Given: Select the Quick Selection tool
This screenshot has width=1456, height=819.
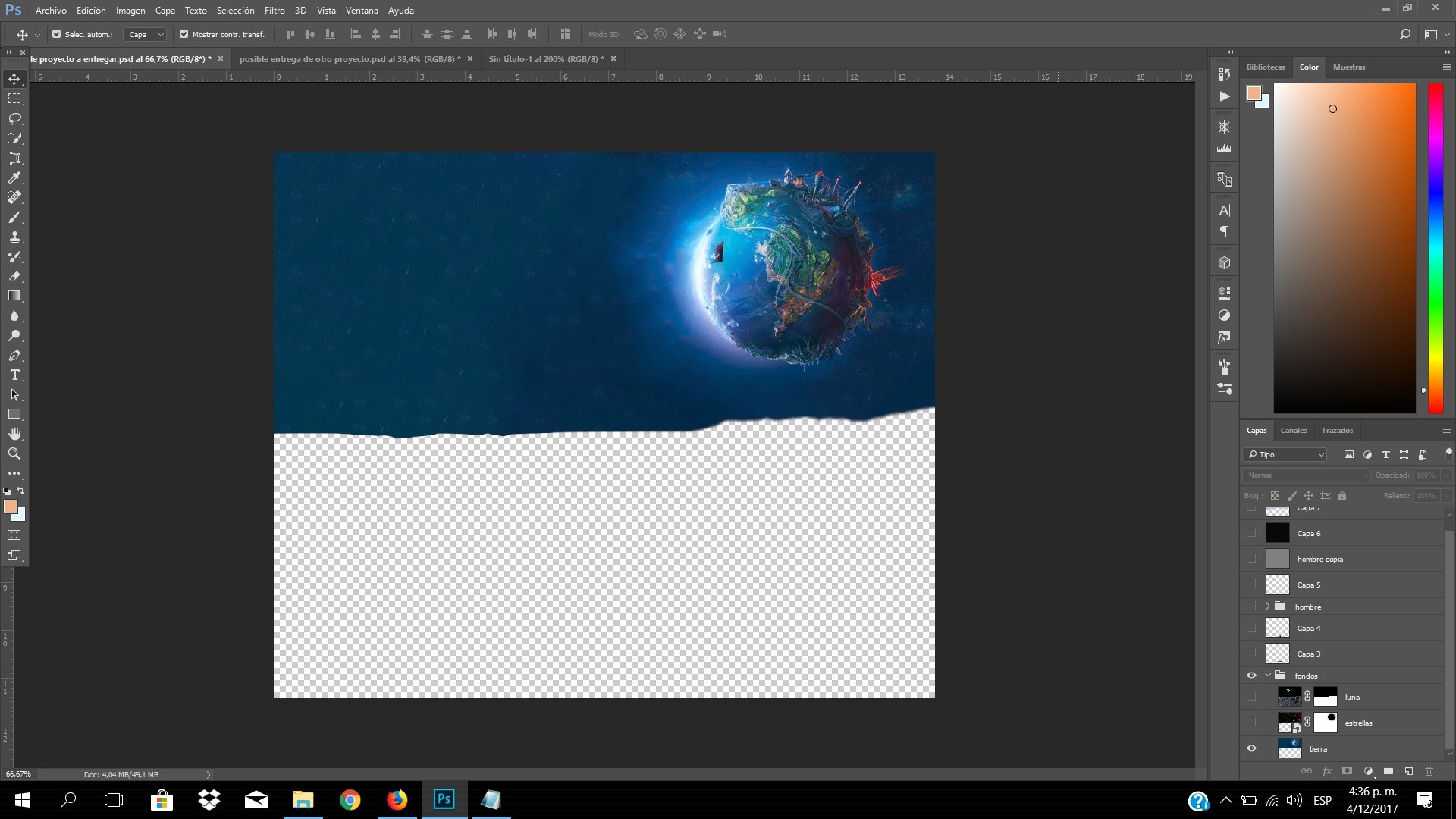Looking at the screenshot, I should pos(14,138).
